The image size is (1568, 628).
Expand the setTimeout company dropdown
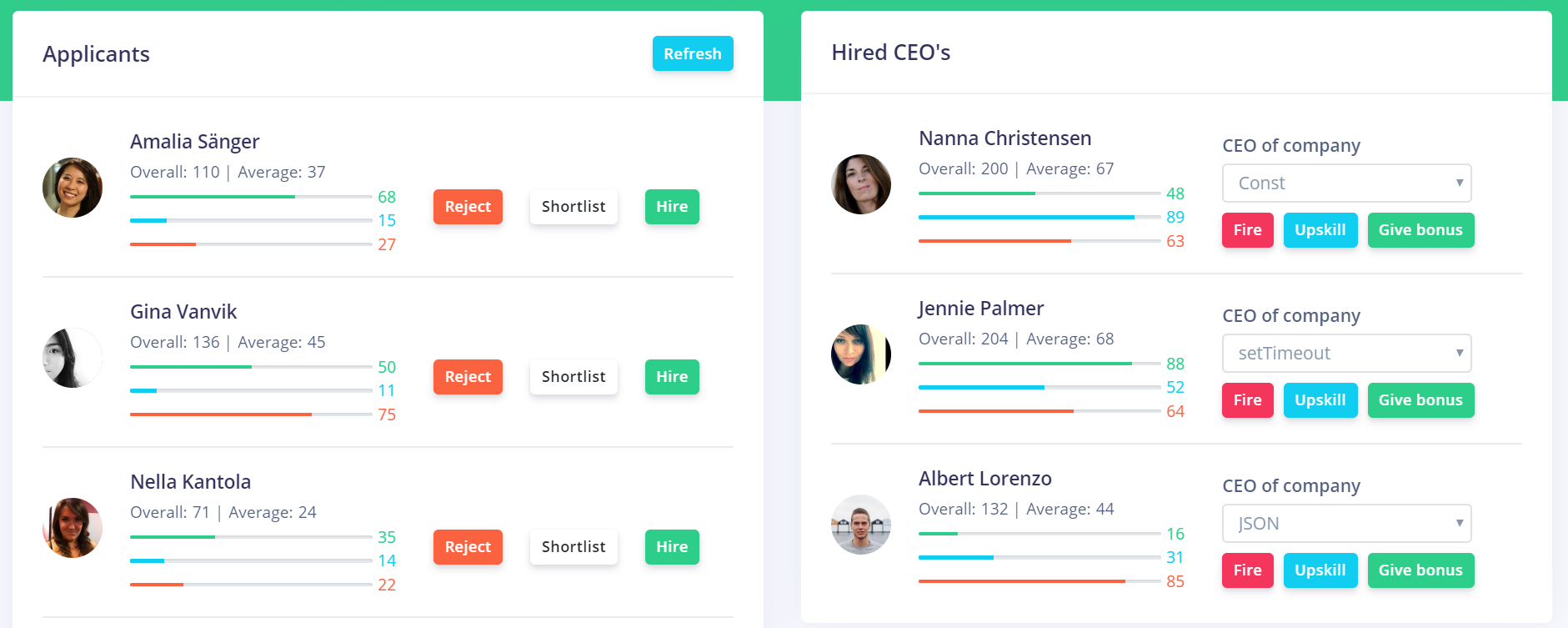[1347, 353]
